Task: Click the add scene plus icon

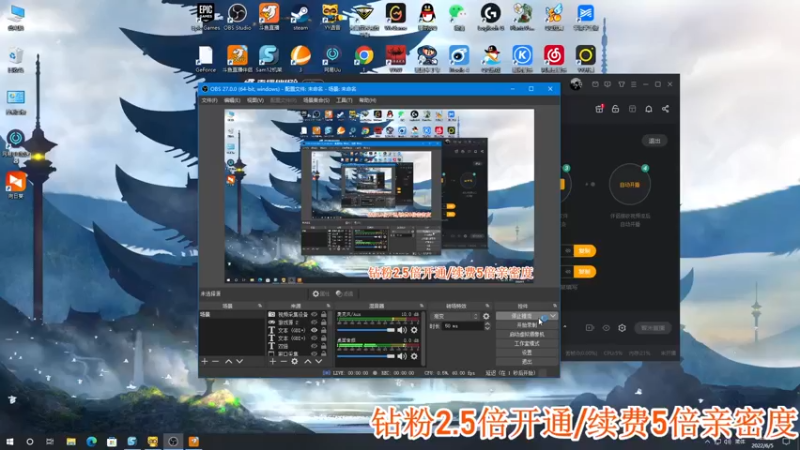Action: [205, 361]
